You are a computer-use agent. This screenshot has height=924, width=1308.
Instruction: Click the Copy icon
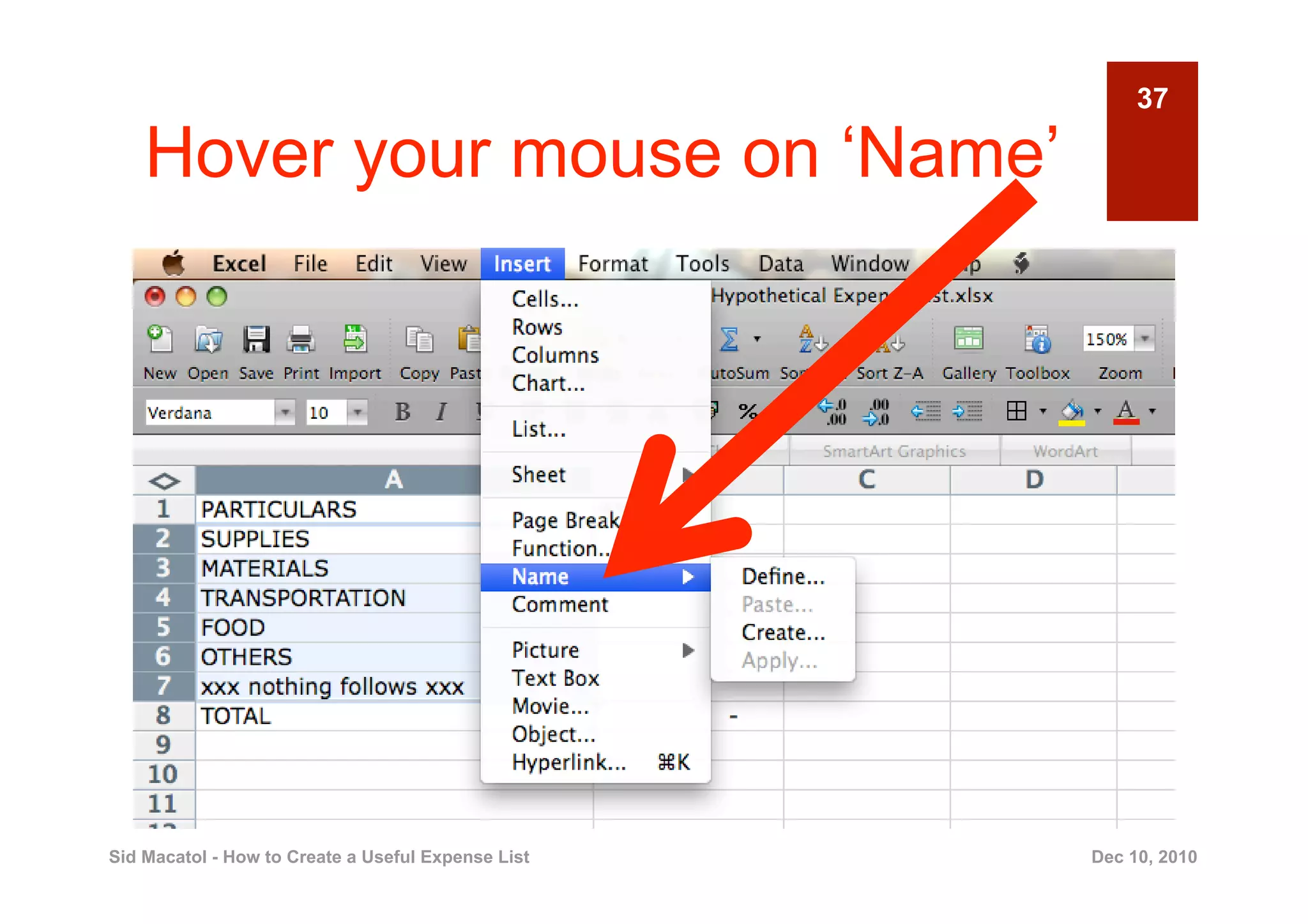tap(419, 340)
